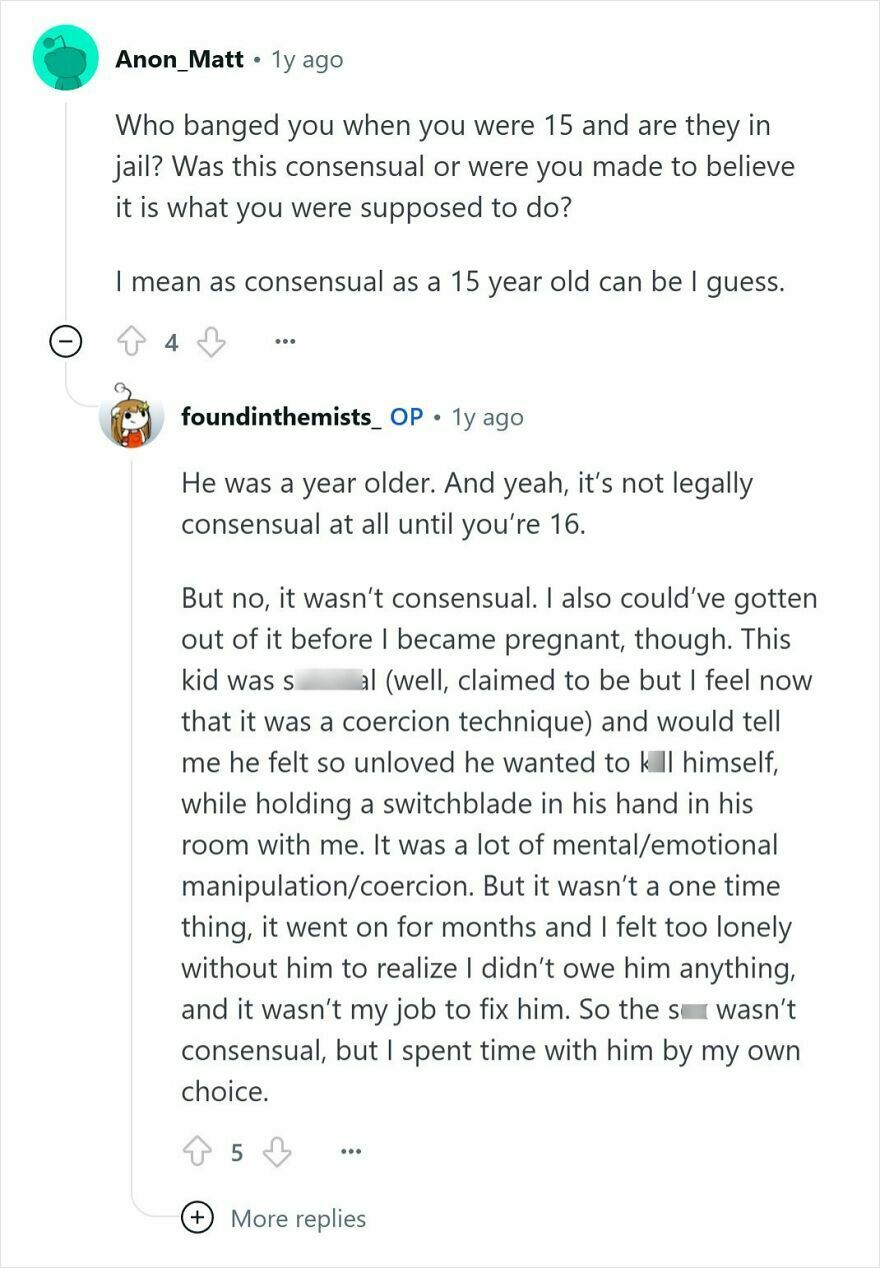Click Anon_Matt's Snoo avatar
The image size is (880, 1268).
click(x=65, y=58)
